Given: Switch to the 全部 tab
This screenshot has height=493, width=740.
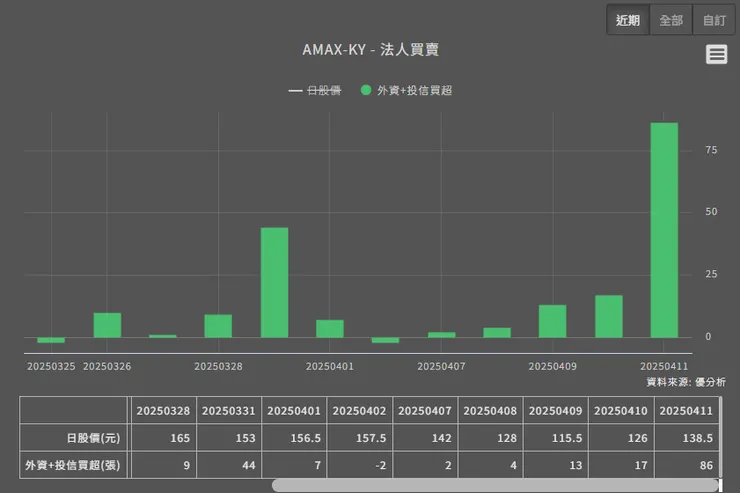Looking at the screenshot, I should tap(671, 20).
